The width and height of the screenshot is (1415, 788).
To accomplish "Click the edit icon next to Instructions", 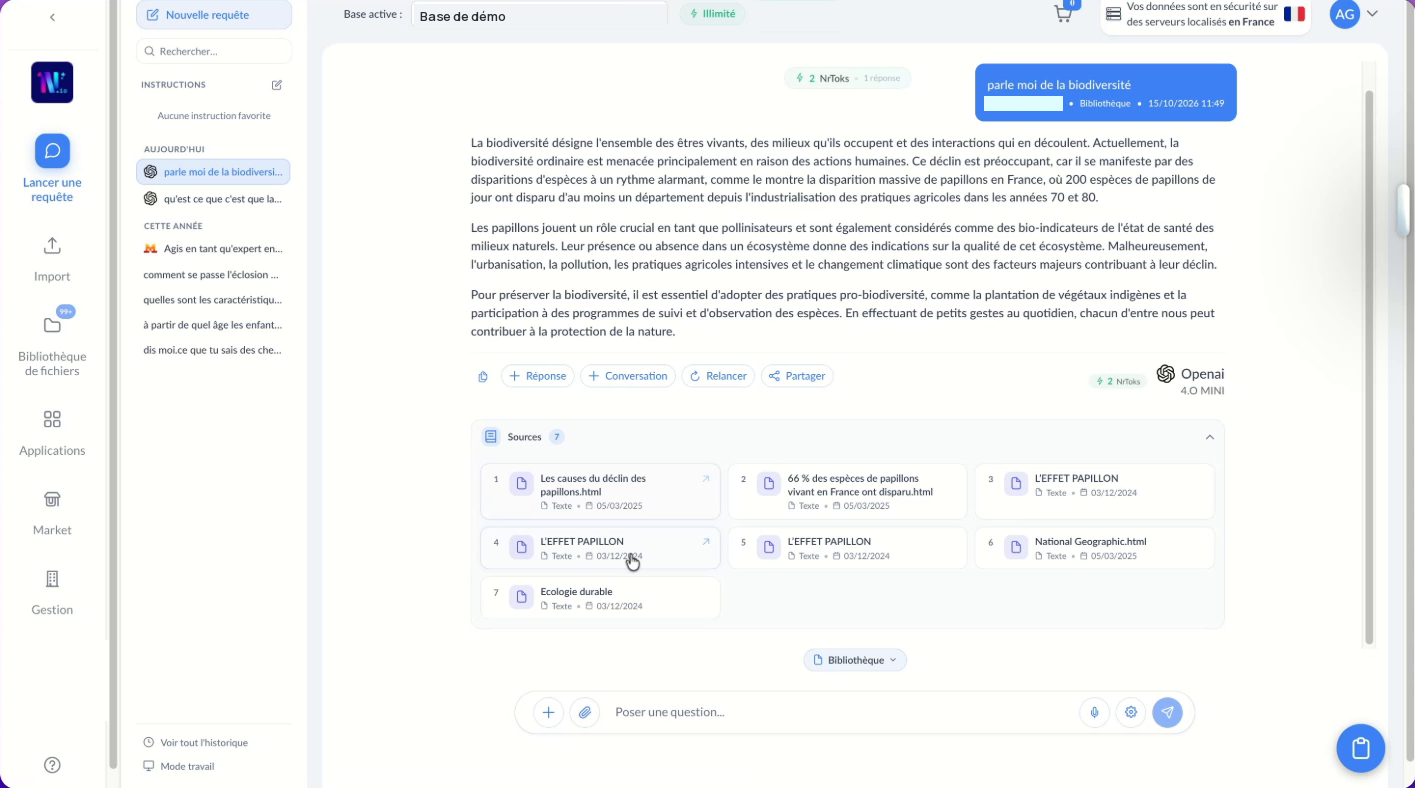I will click(277, 85).
